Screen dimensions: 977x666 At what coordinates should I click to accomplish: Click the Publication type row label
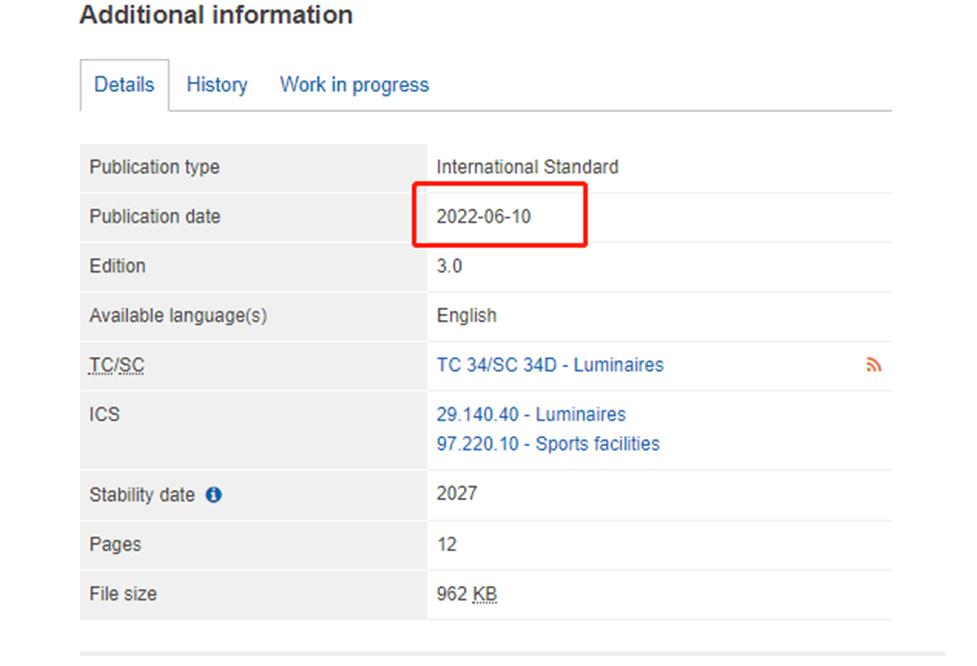[x=155, y=167]
